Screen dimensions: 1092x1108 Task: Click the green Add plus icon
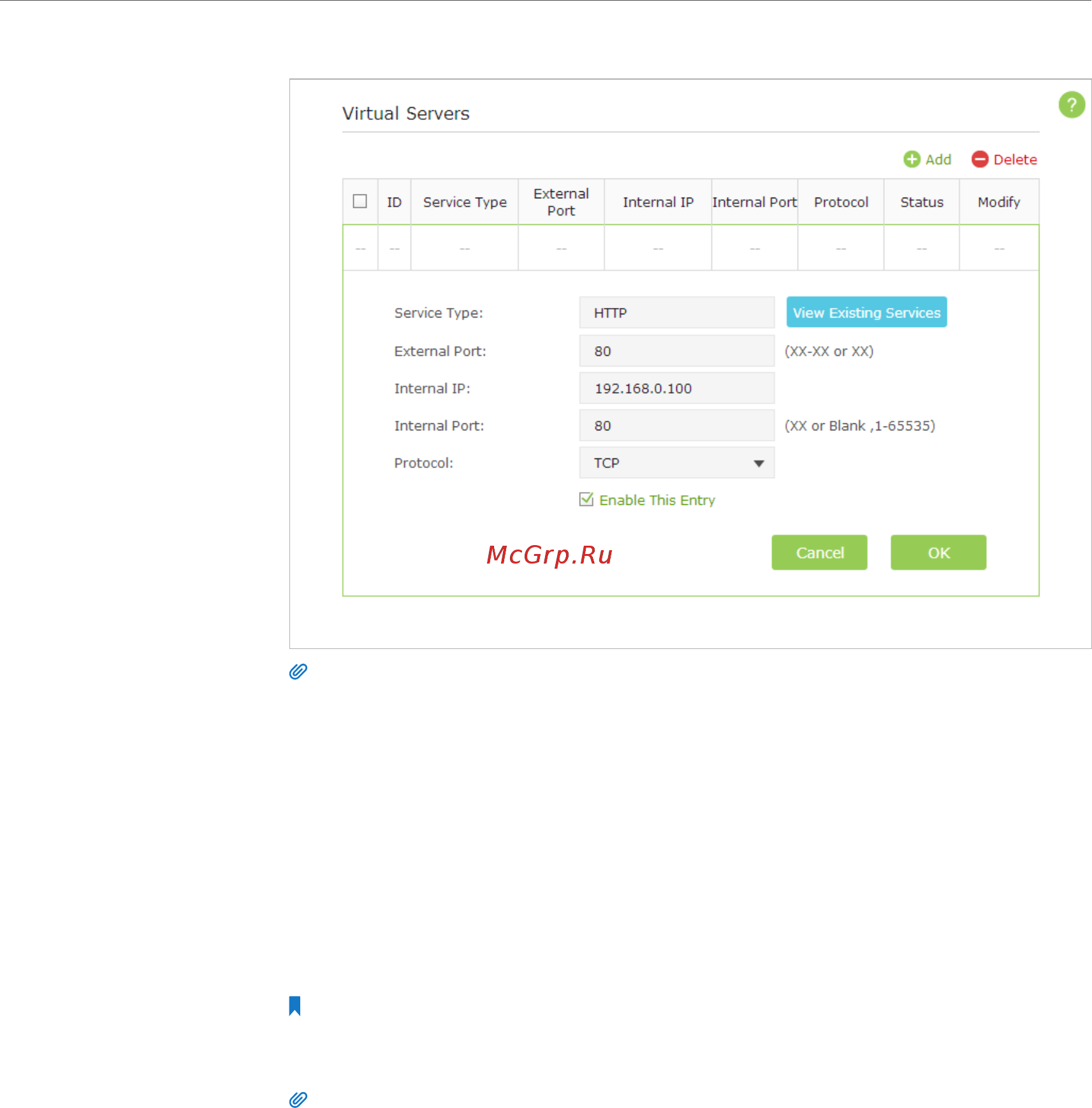(912, 159)
